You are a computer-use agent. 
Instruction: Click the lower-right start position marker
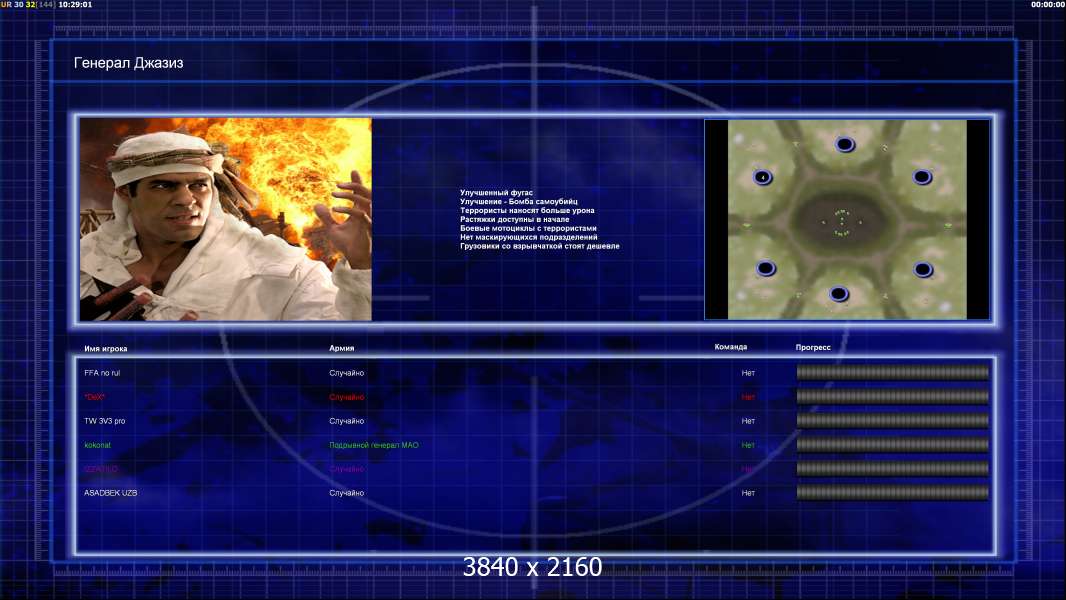[922, 268]
